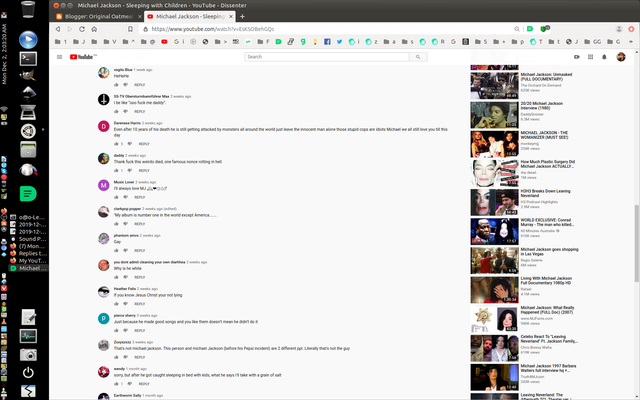Open the Facebook bookmark icon
The height and width of the screenshot is (400, 640).
pyautogui.click(x=327, y=42)
